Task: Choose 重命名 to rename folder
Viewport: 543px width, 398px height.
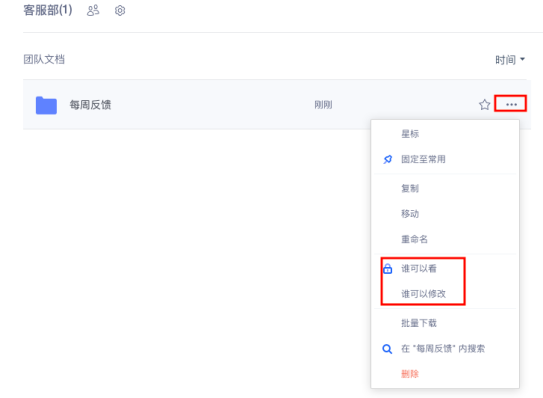Action: click(414, 239)
